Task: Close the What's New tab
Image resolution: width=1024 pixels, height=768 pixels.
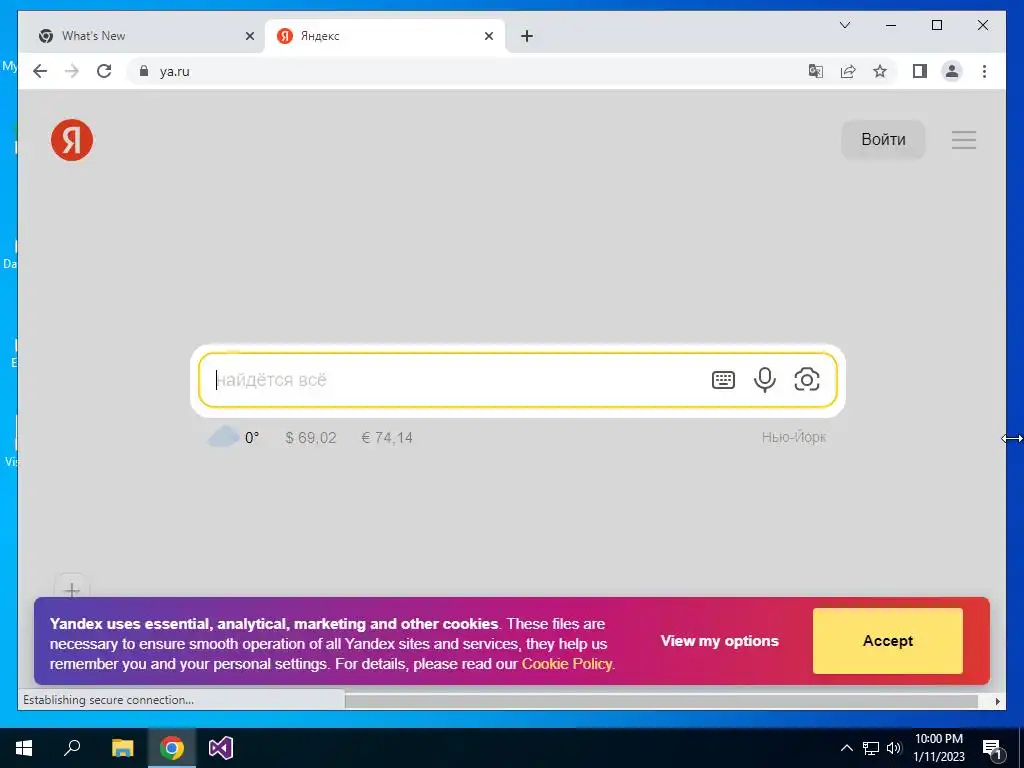Action: pos(249,36)
